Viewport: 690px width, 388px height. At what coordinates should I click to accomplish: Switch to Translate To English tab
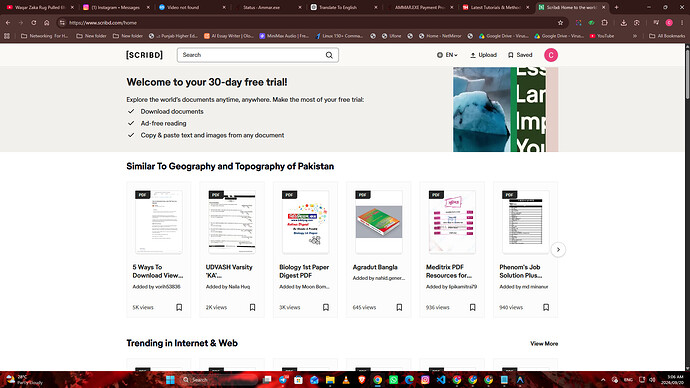pyautogui.click(x=343, y=7)
